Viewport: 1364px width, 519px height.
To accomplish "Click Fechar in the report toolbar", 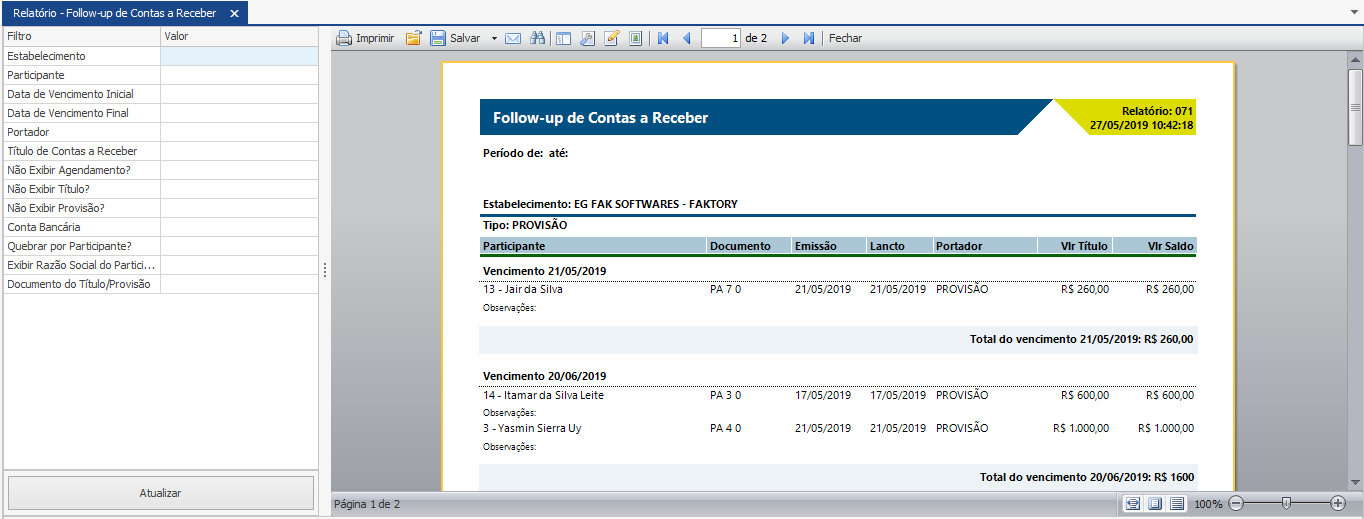I will (x=845, y=38).
